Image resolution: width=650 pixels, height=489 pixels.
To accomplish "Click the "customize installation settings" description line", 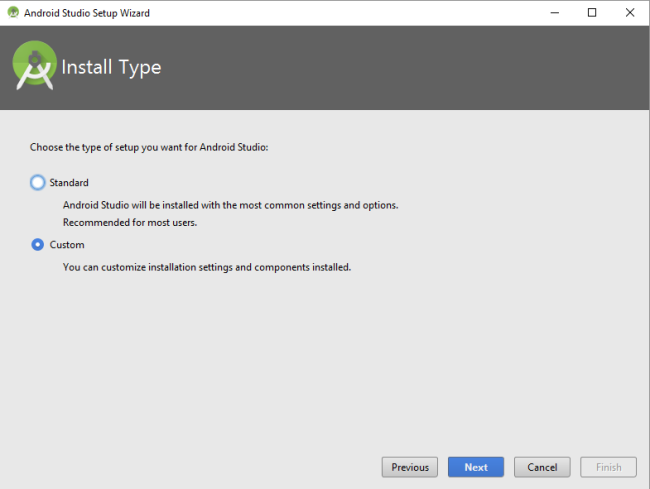I will pos(206,267).
